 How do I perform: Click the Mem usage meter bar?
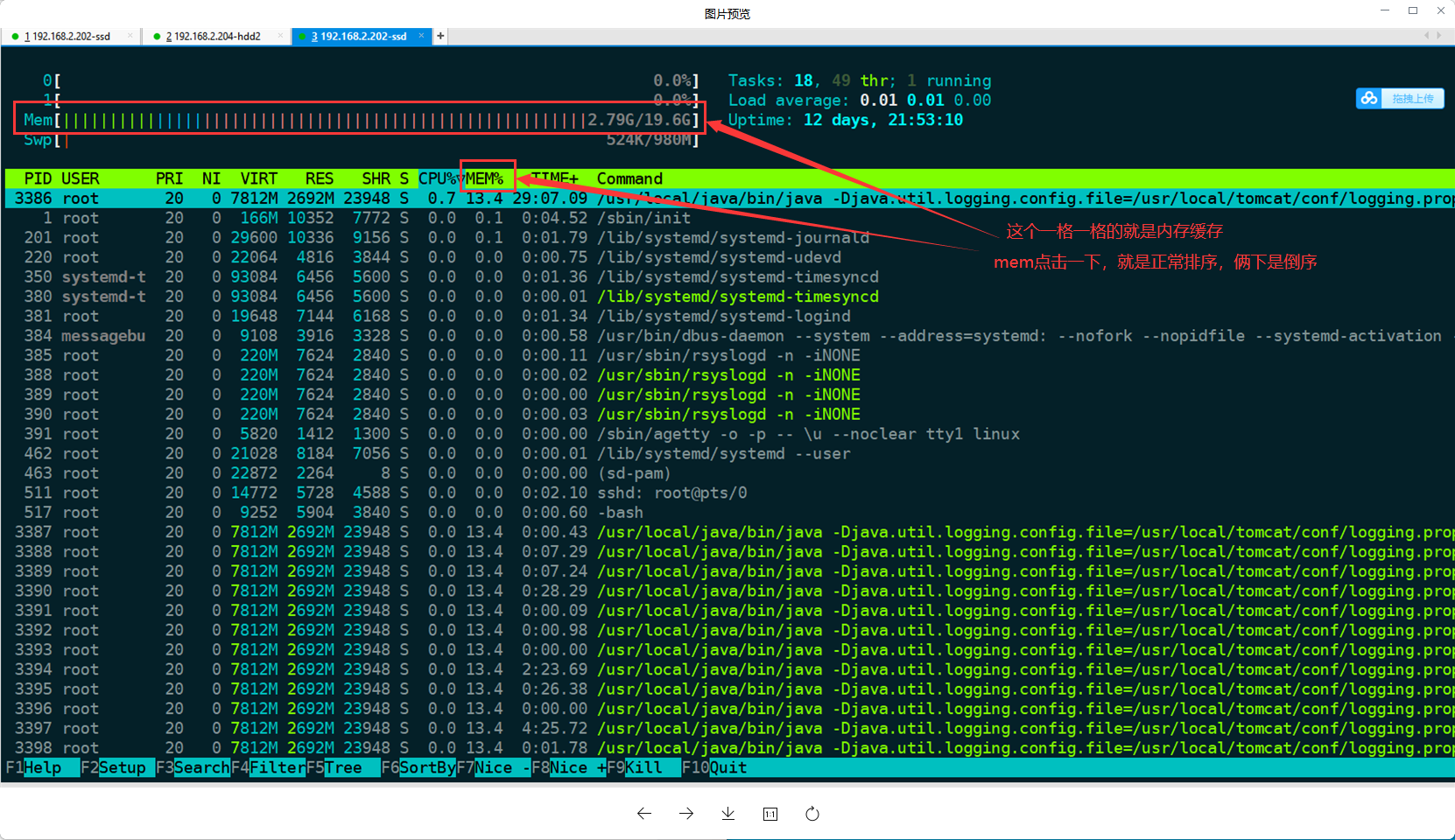[x=362, y=120]
